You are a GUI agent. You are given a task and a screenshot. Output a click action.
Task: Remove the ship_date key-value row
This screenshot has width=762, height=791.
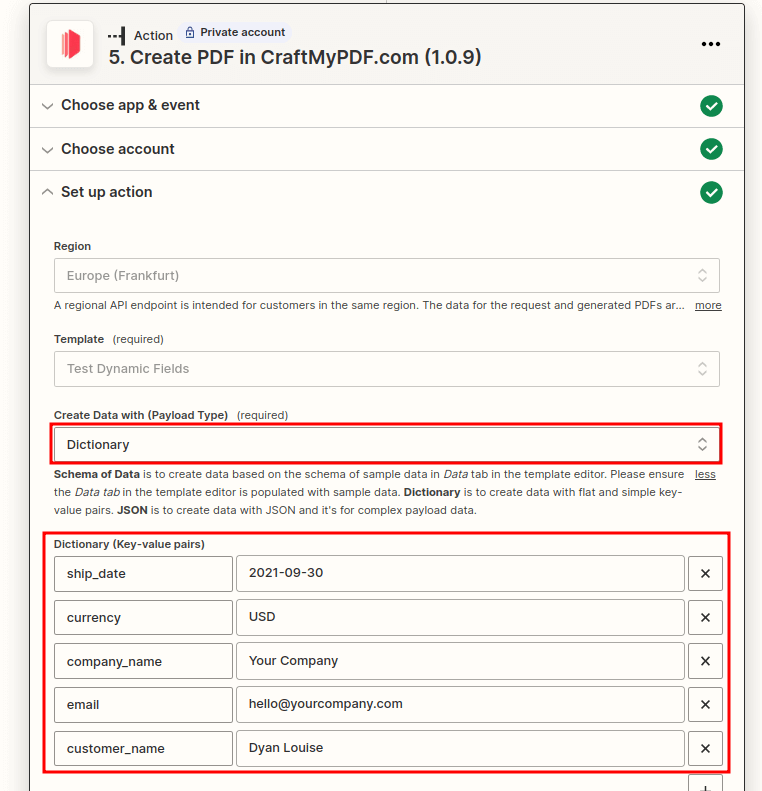pyautogui.click(x=705, y=574)
